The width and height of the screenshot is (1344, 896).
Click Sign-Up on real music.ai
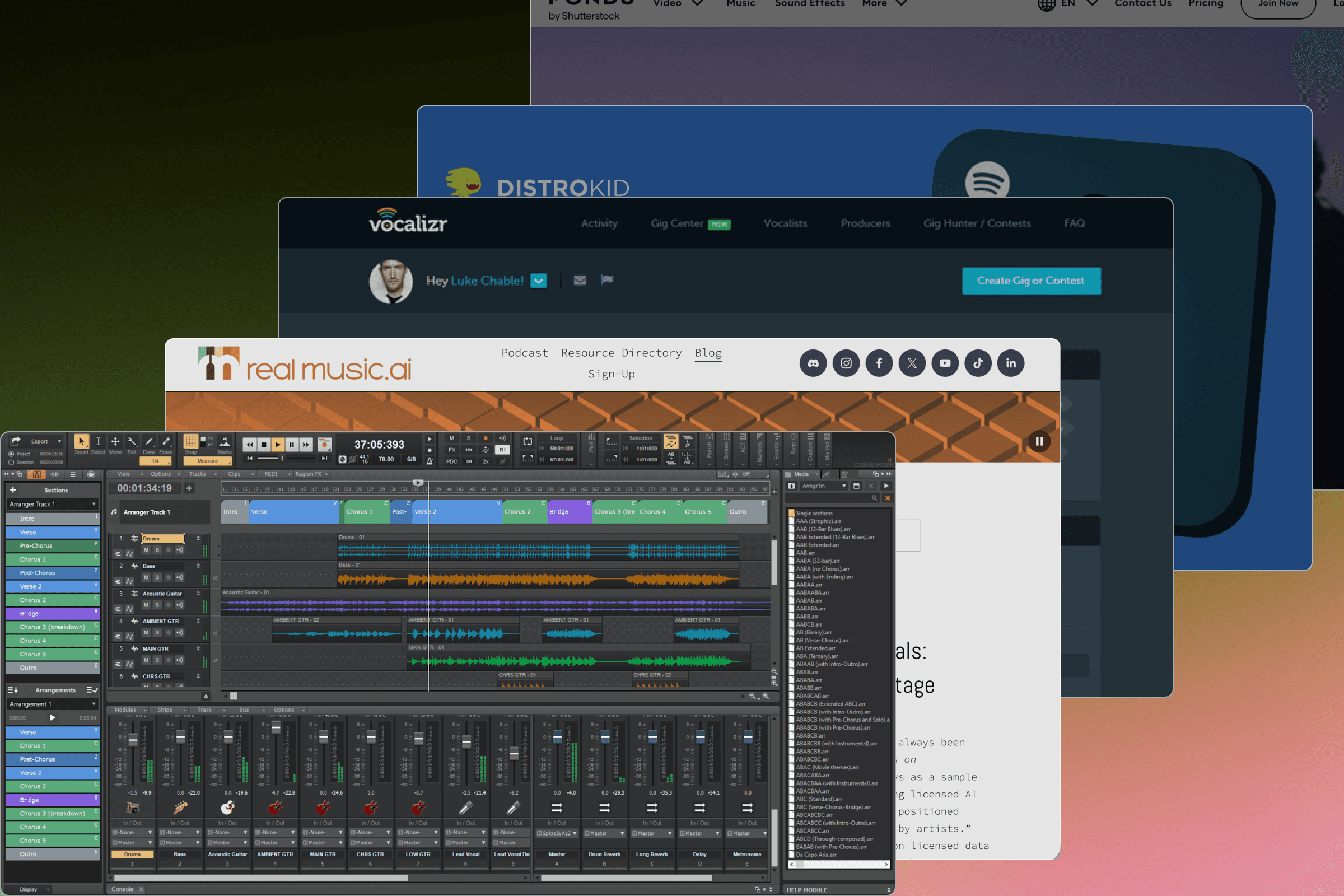tap(612, 374)
